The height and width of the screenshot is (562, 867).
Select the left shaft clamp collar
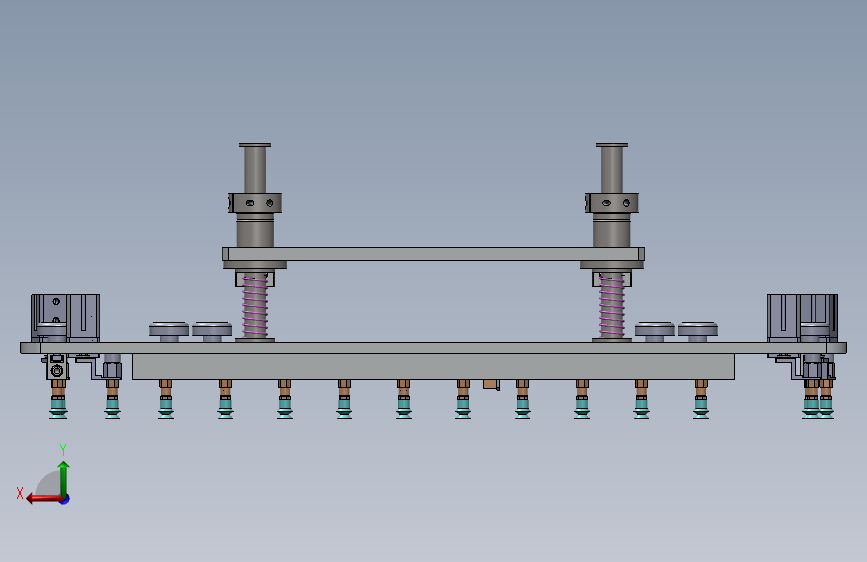pyautogui.click(x=255, y=203)
